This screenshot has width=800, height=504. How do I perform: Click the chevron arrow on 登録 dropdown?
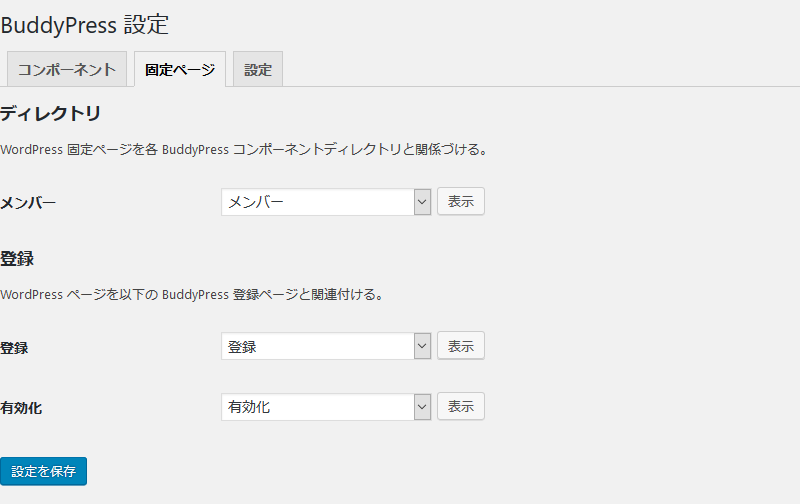coord(422,346)
